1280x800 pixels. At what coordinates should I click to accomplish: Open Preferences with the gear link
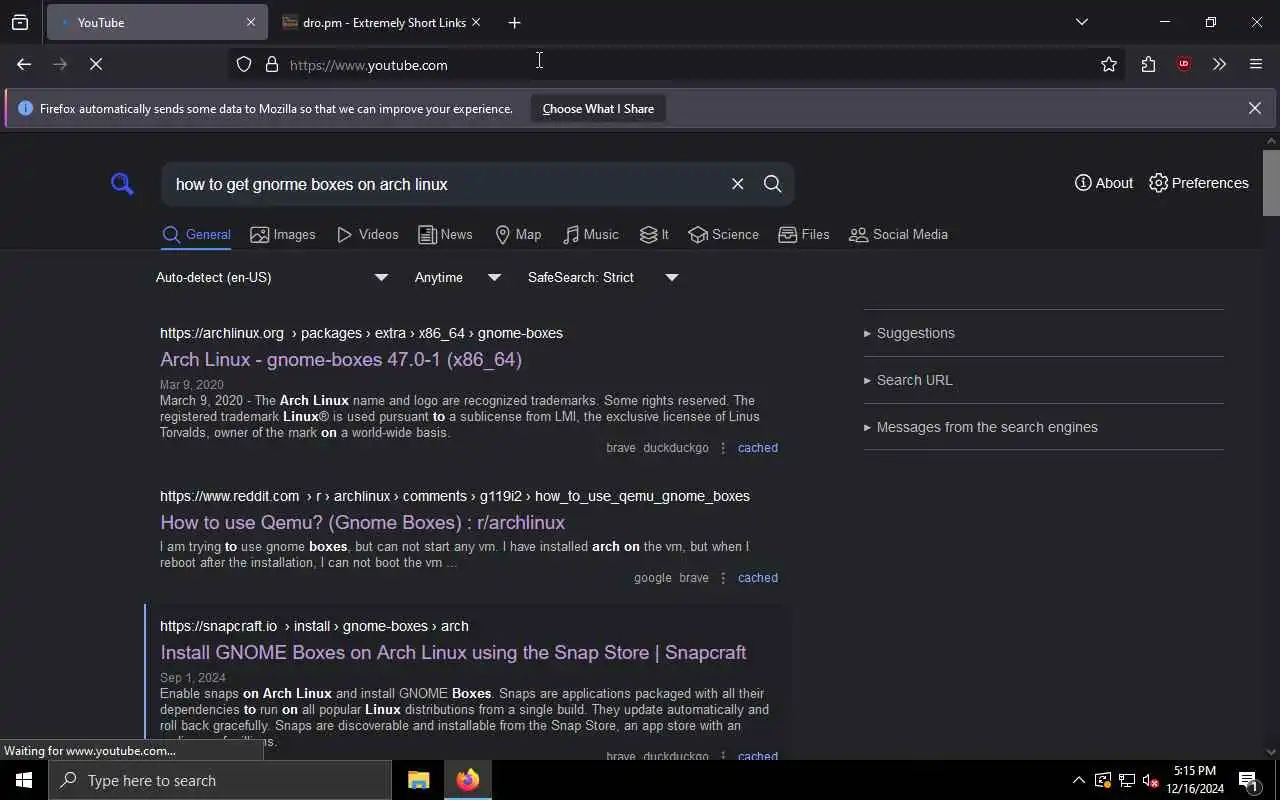[1199, 183]
